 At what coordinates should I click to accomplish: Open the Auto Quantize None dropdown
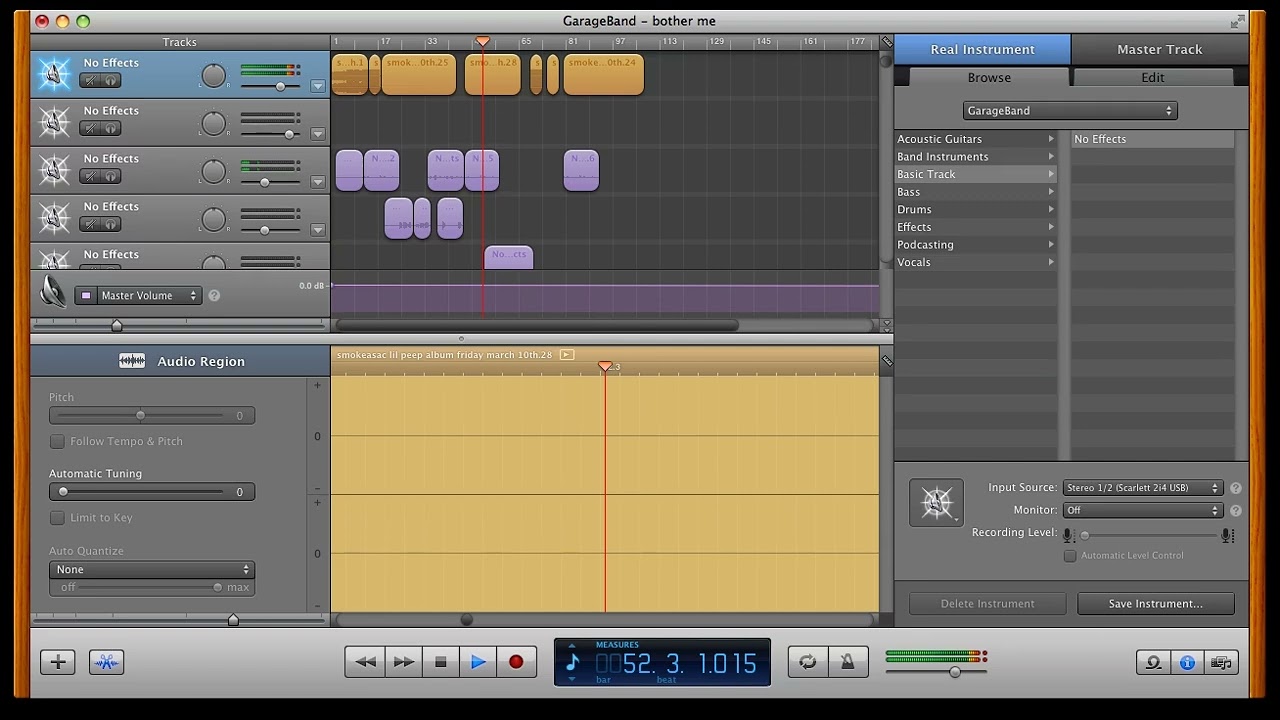pyautogui.click(x=152, y=570)
